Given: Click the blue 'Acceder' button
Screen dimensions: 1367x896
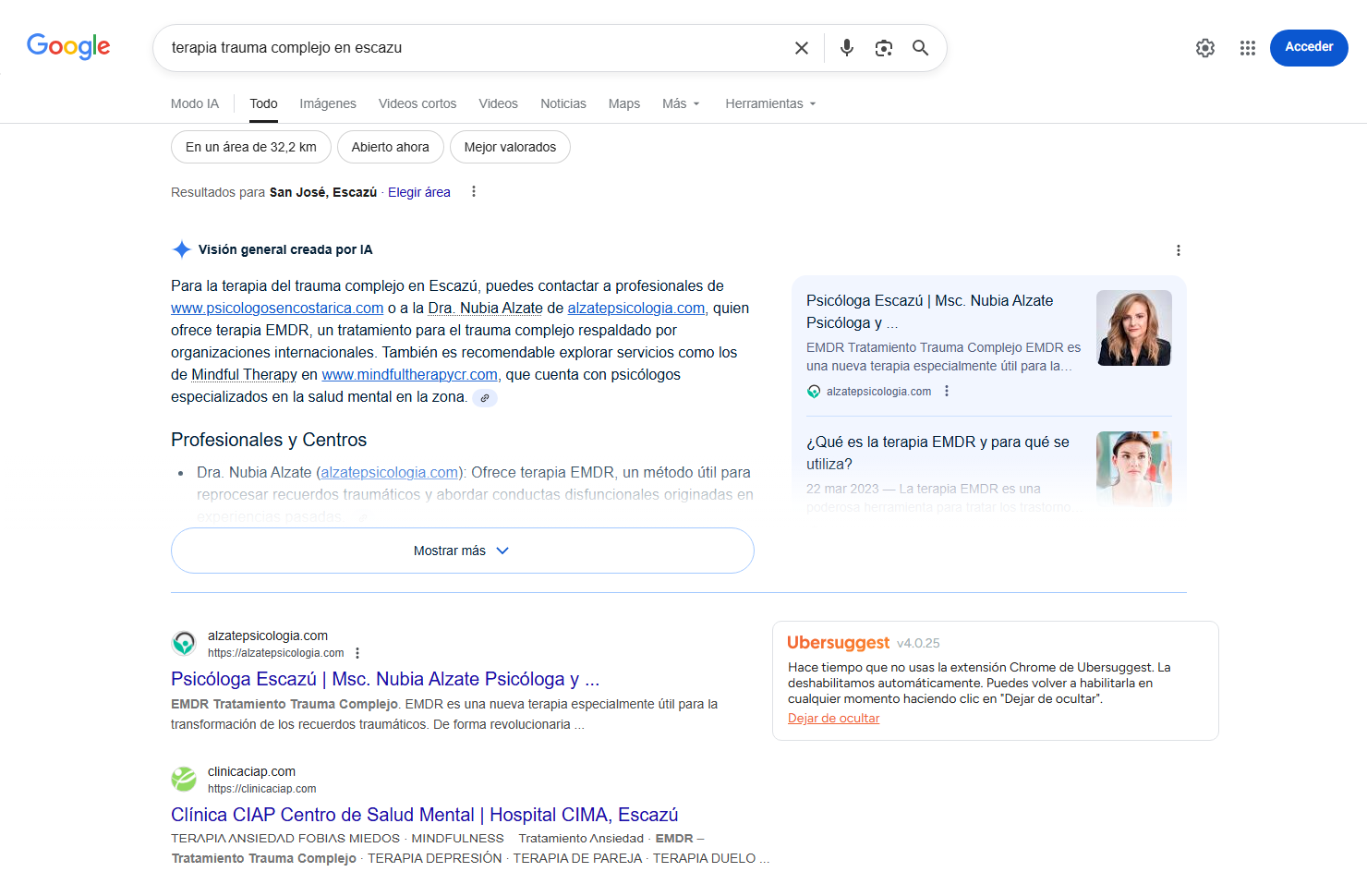Looking at the screenshot, I should [1309, 47].
